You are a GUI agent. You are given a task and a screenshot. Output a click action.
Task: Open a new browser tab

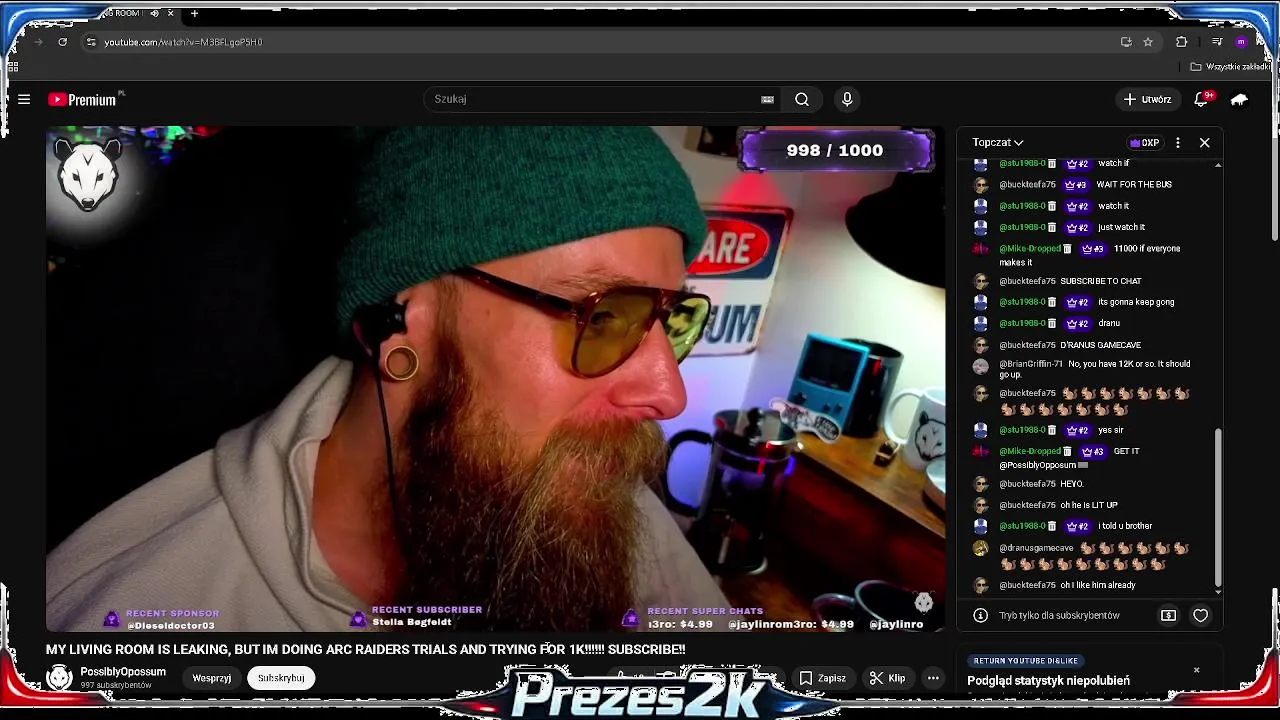194,13
